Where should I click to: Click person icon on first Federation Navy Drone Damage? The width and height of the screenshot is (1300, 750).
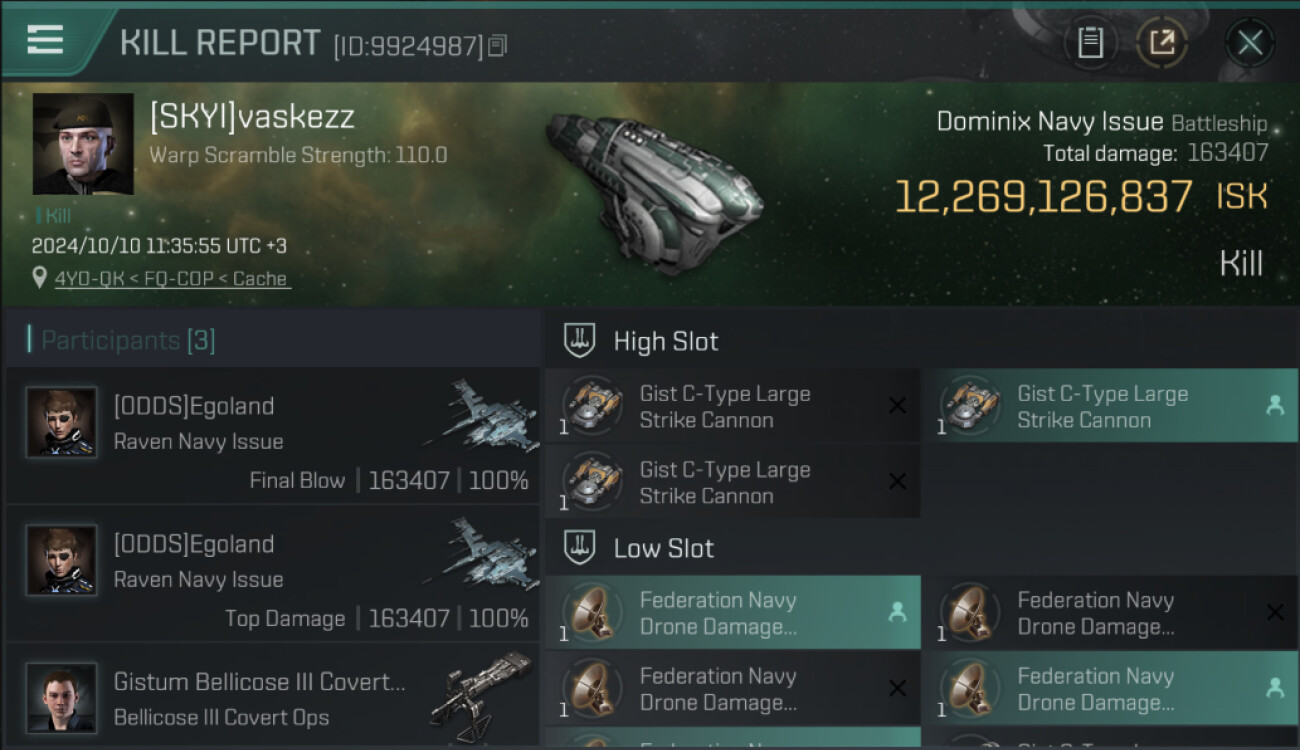(x=897, y=613)
